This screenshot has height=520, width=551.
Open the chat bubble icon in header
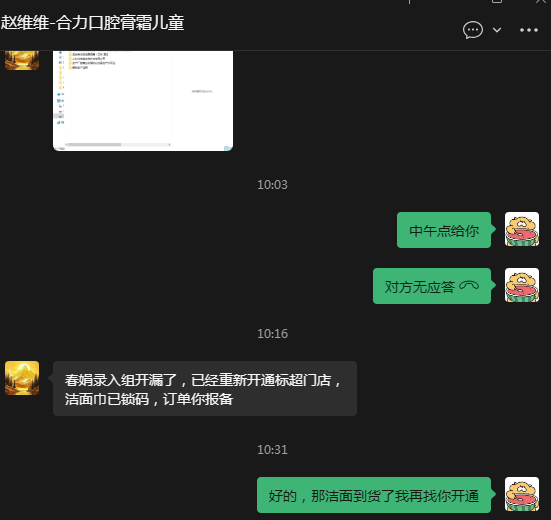[473, 30]
